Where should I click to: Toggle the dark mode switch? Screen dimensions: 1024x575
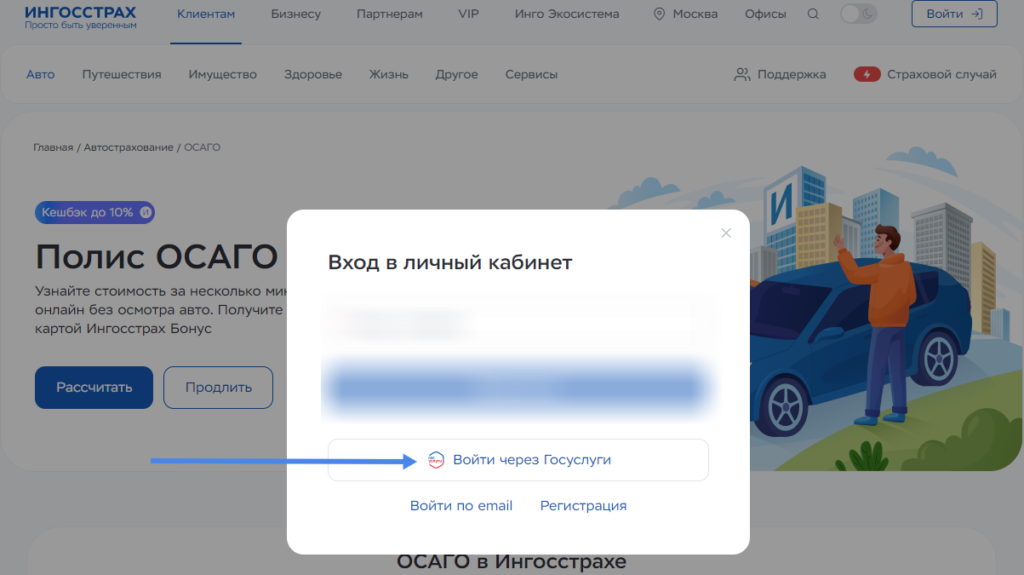(x=858, y=14)
